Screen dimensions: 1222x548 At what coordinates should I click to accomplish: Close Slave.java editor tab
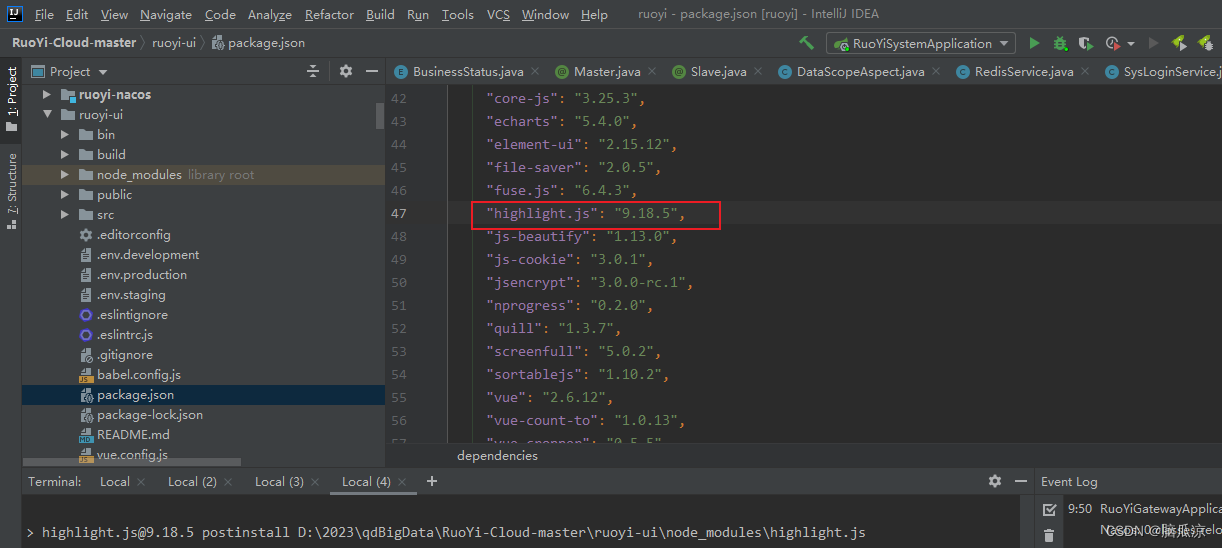(x=758, y=72)
